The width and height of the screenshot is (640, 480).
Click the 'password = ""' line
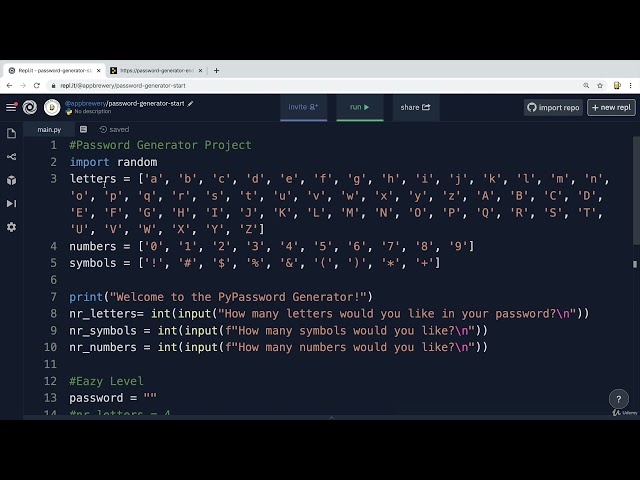click(113, 398)
